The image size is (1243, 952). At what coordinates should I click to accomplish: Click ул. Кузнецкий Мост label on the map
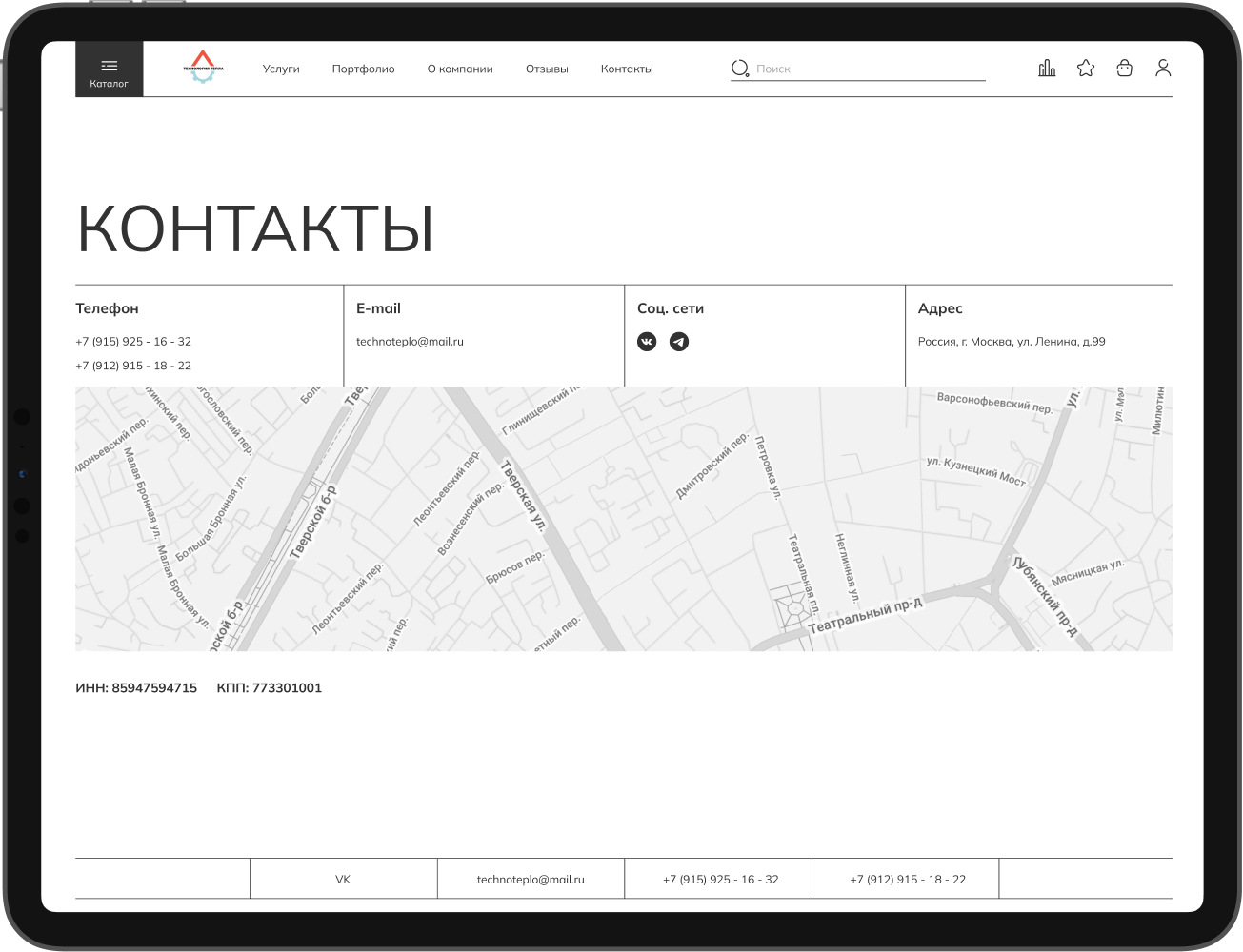pos(976,472)
